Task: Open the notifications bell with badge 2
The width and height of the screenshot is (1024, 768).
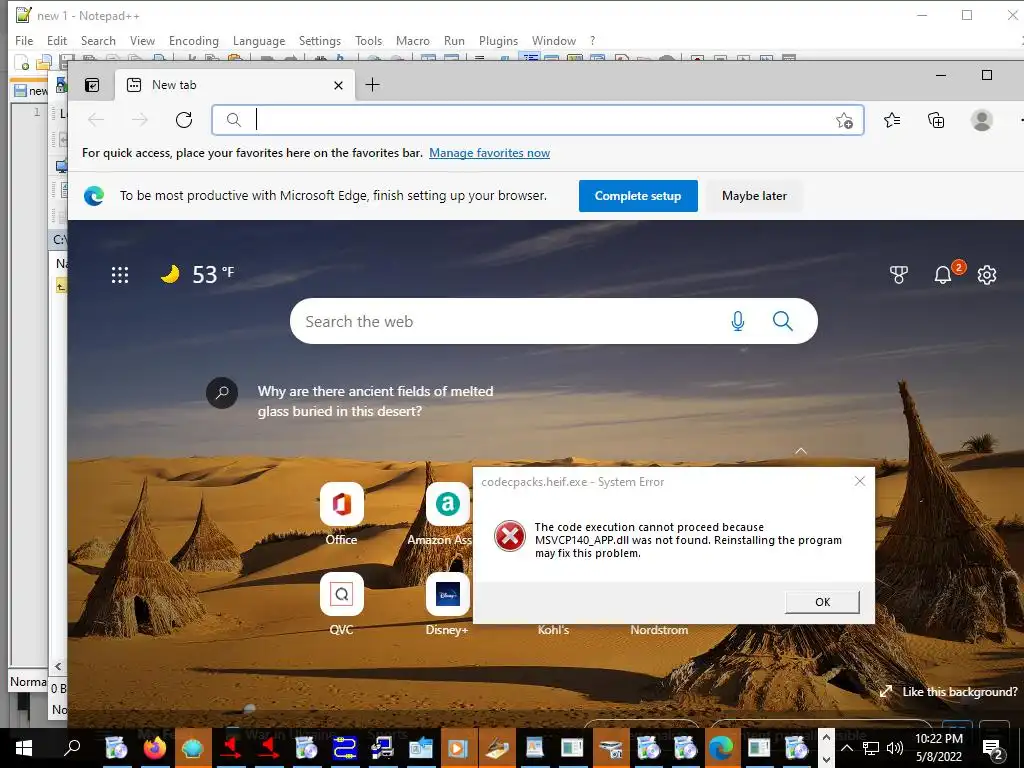Action: click(943, 275)
